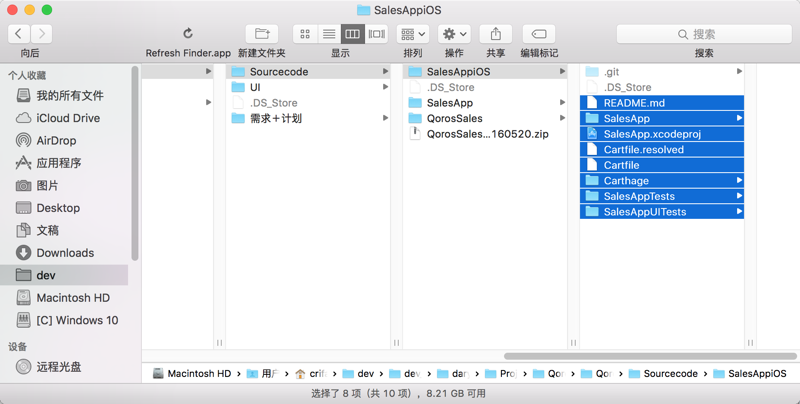Click the search (搜索) field
This screenshot has width=800, height=404.
[x=704, y=34]
